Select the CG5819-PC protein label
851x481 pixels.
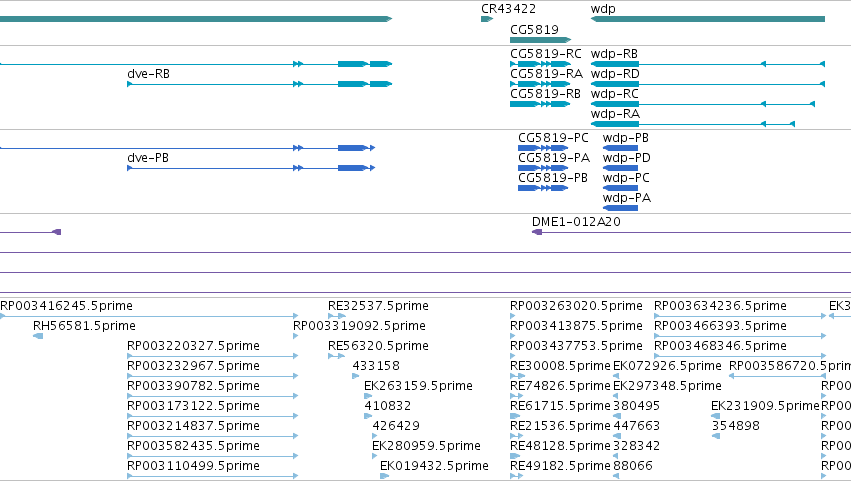pyautogui.click(x=553, y=138)
